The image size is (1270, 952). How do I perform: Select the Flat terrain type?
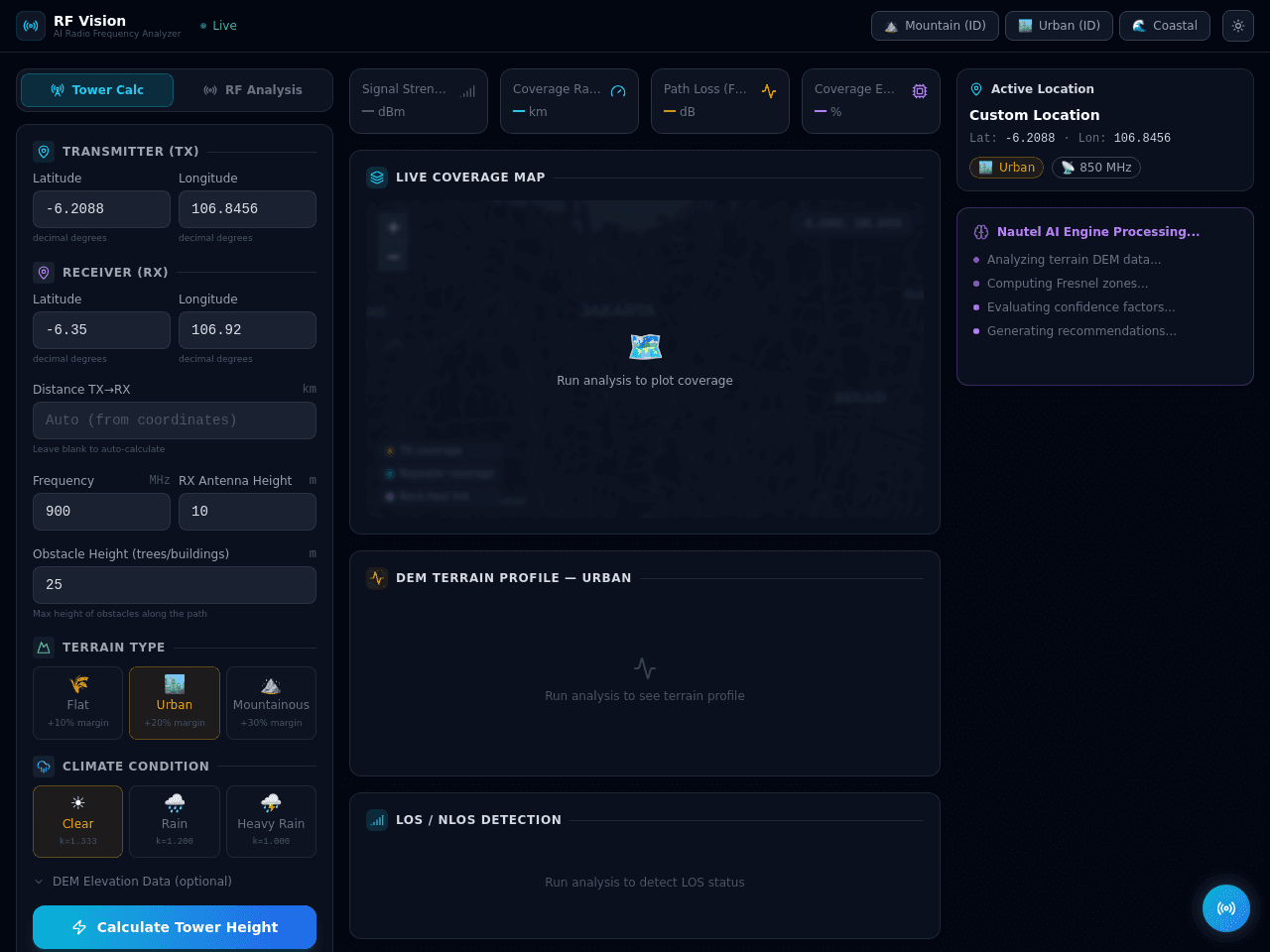(x=78, y=703)
